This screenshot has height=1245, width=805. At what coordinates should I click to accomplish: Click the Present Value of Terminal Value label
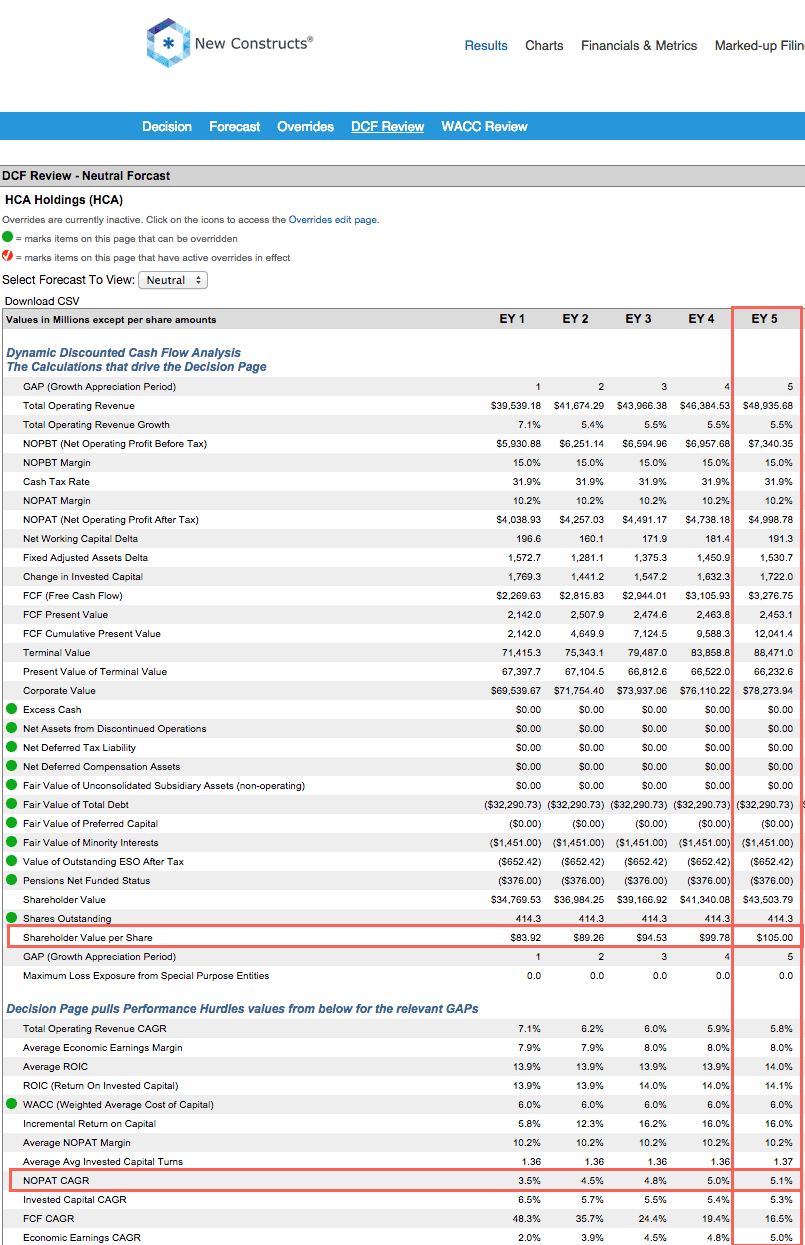click(95, 672)
